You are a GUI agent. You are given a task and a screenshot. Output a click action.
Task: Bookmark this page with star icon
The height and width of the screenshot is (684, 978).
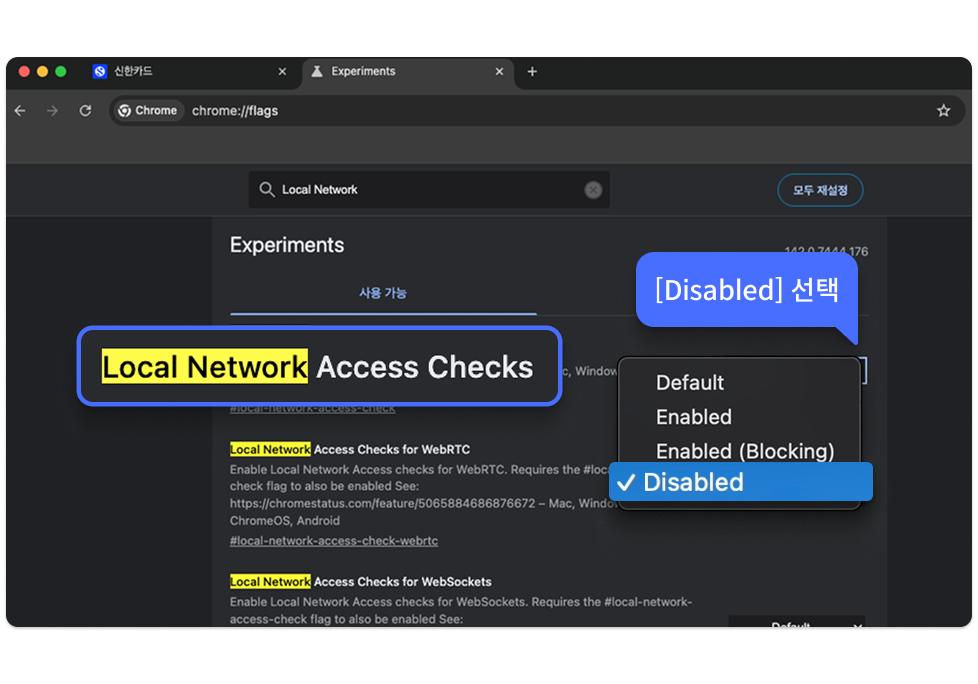coord(943,111)
